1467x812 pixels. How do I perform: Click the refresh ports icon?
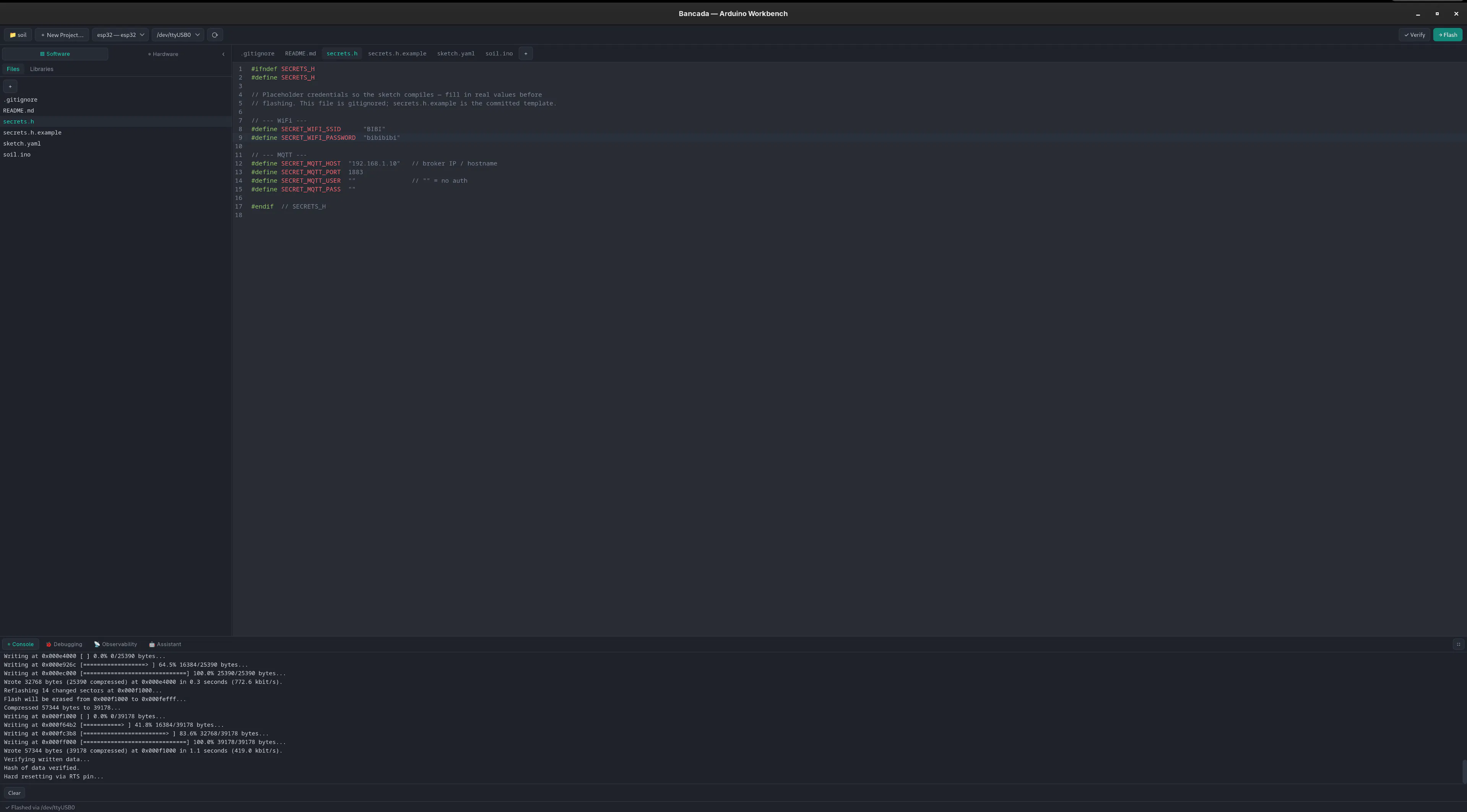215,35
